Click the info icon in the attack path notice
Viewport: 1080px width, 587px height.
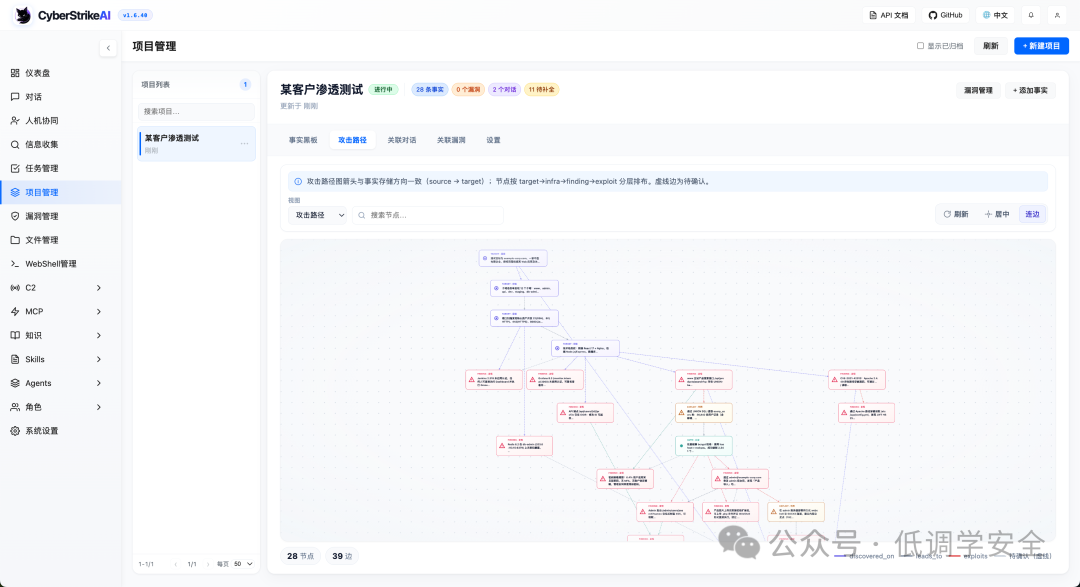pyautogui.click(x=298, y=182)
